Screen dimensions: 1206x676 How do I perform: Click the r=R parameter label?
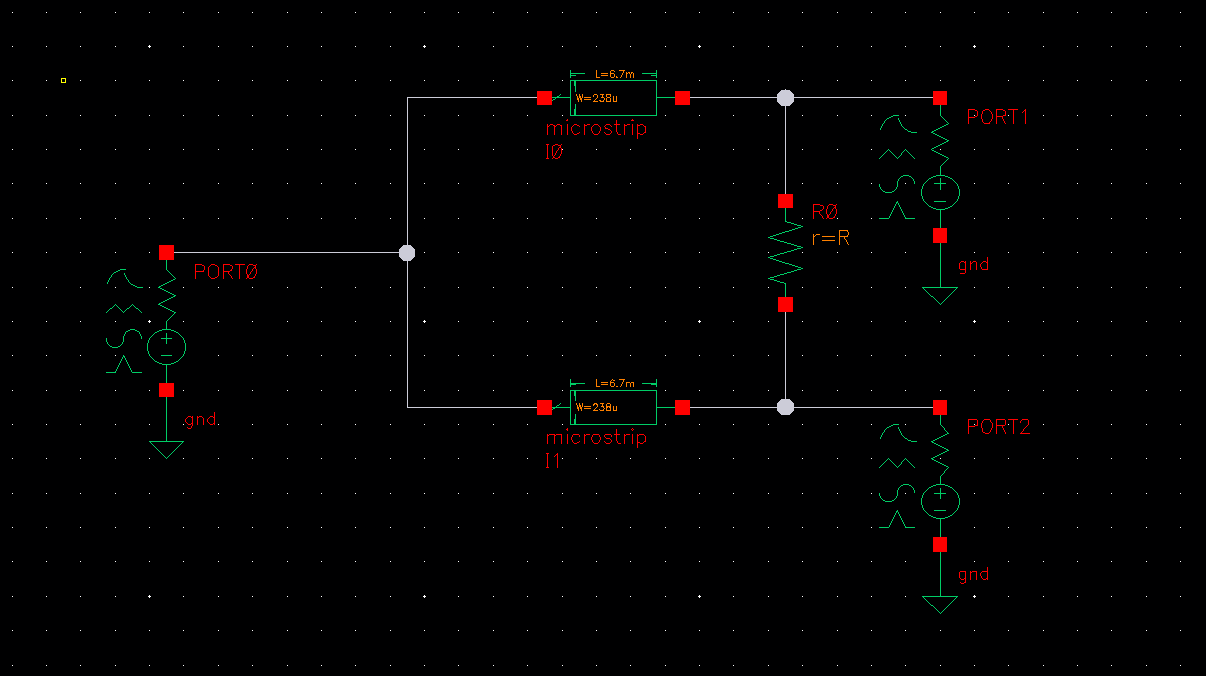(x=830, y=237)
